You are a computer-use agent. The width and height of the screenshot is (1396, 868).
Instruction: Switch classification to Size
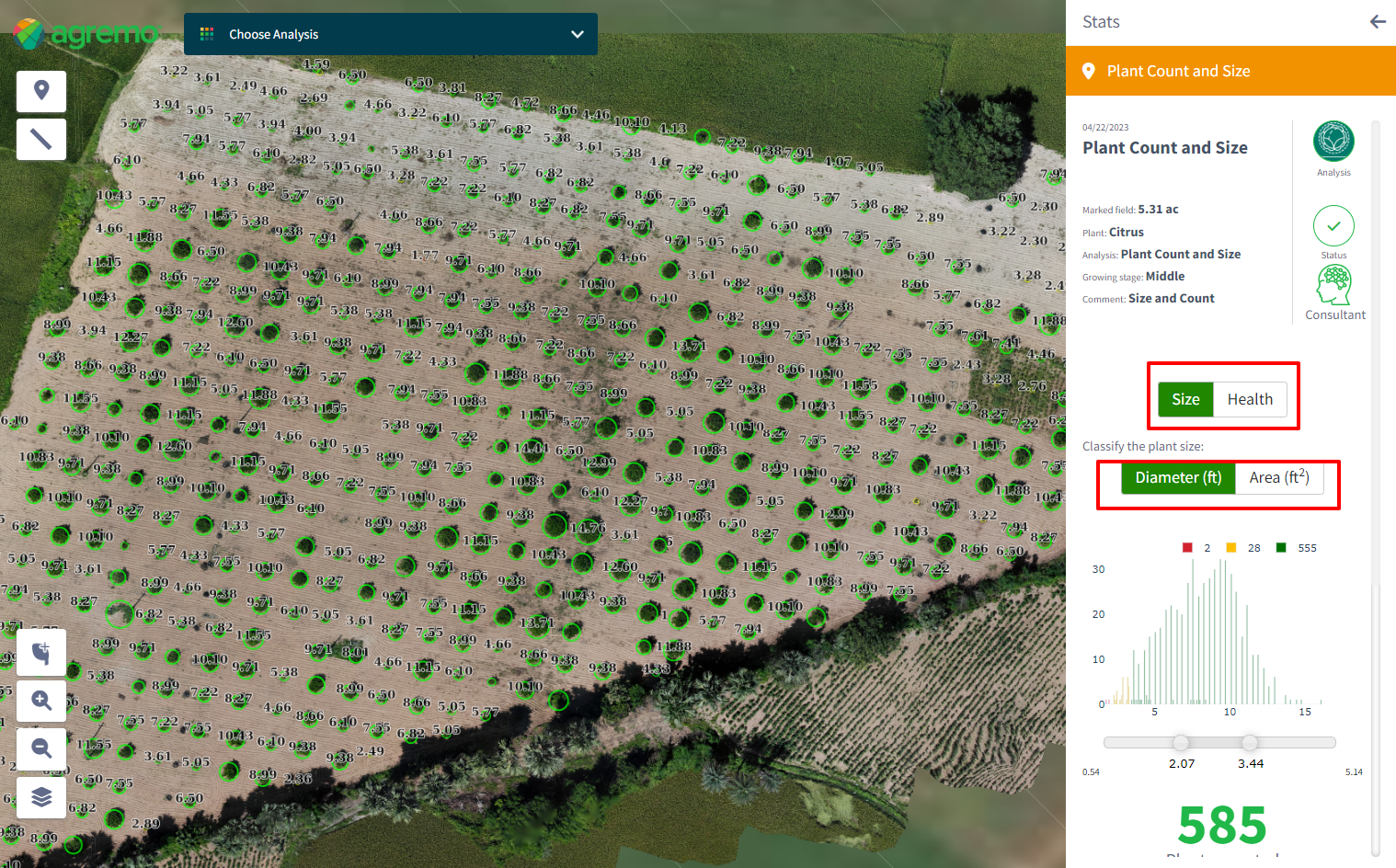pos(1185,399)
